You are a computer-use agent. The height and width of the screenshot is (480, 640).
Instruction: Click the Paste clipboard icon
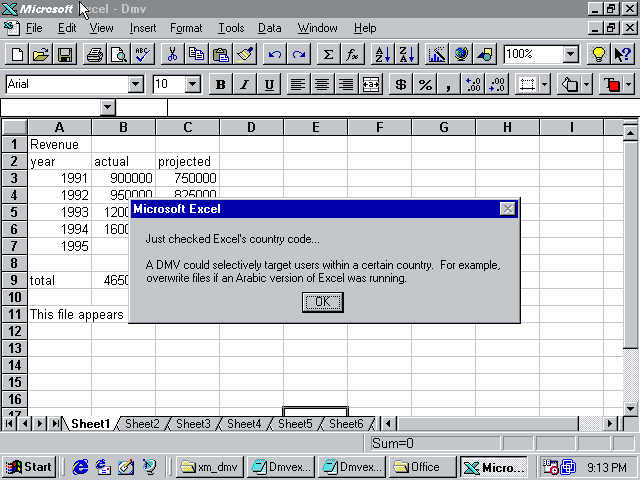point(221,54)
